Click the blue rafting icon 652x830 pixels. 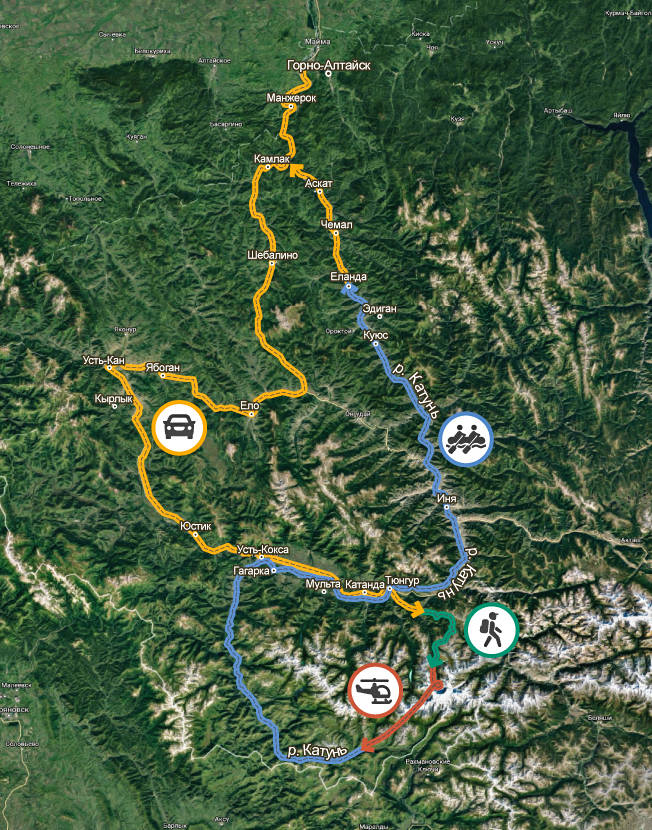click(466, 439)
